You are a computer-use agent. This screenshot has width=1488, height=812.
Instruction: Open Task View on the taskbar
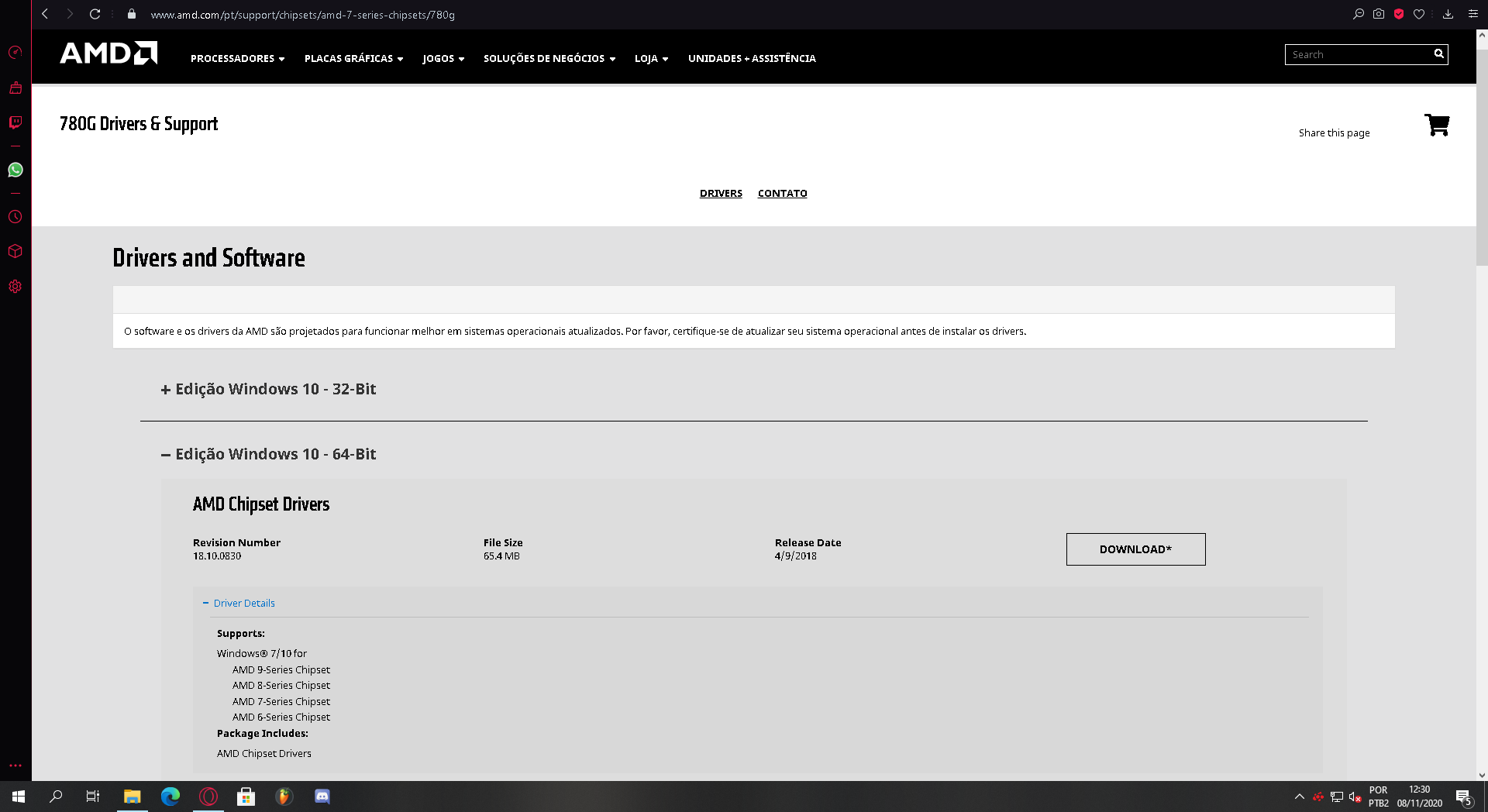tap(93, 797)
